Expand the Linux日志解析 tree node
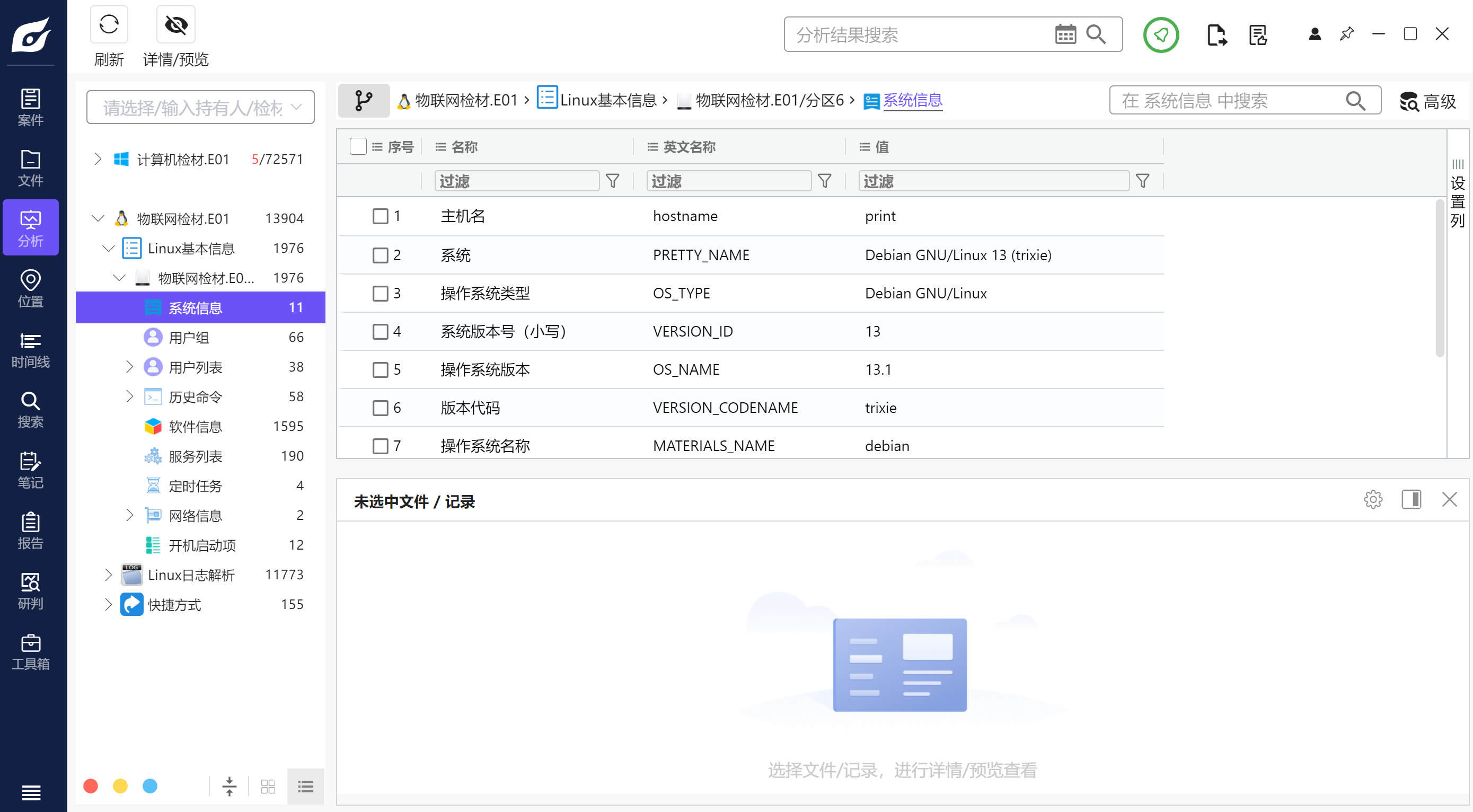This screenshot has width=1473, height=812. tap(108, 575)
